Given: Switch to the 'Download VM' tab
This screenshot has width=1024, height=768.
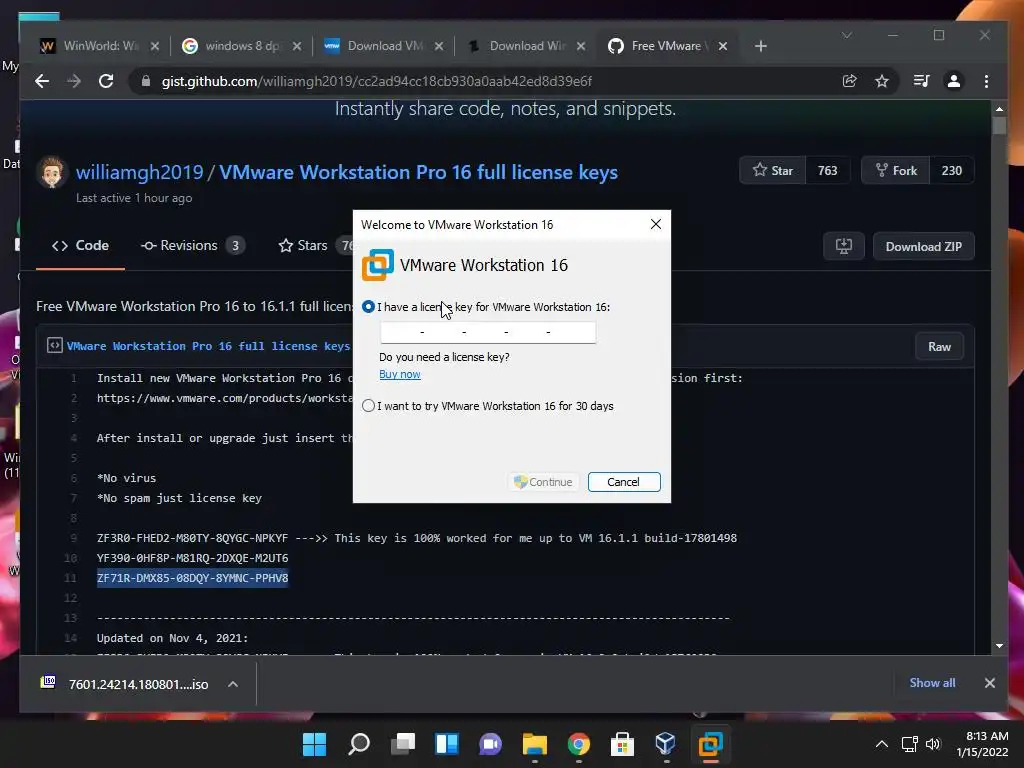Looking at the screenshot, I should point(383,46).
